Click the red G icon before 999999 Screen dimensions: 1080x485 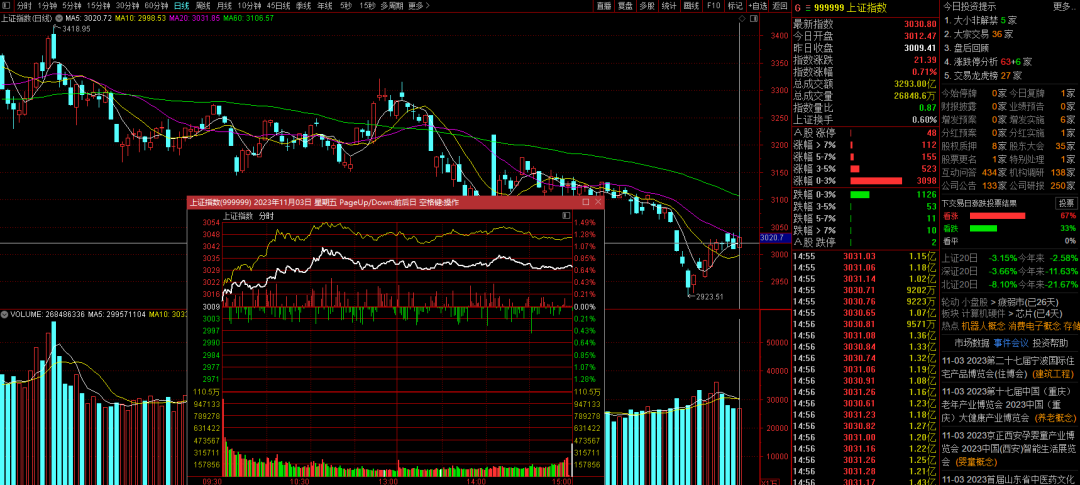coord(798,6)
